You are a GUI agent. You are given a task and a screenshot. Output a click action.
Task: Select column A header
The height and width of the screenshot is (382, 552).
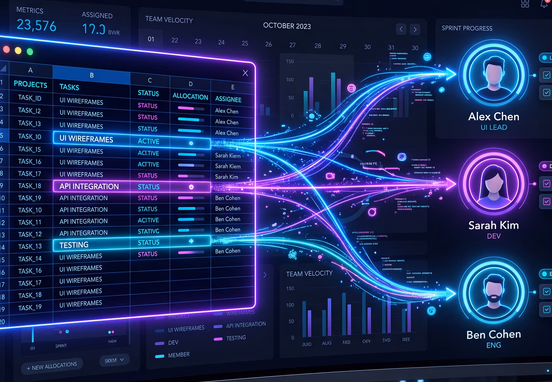pyautogui.click(x=31, y=70)
